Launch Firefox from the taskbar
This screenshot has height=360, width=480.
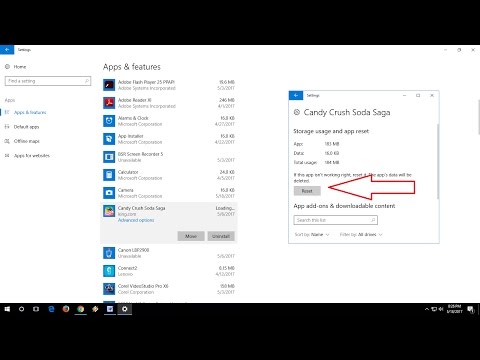[x=66, y=309]
